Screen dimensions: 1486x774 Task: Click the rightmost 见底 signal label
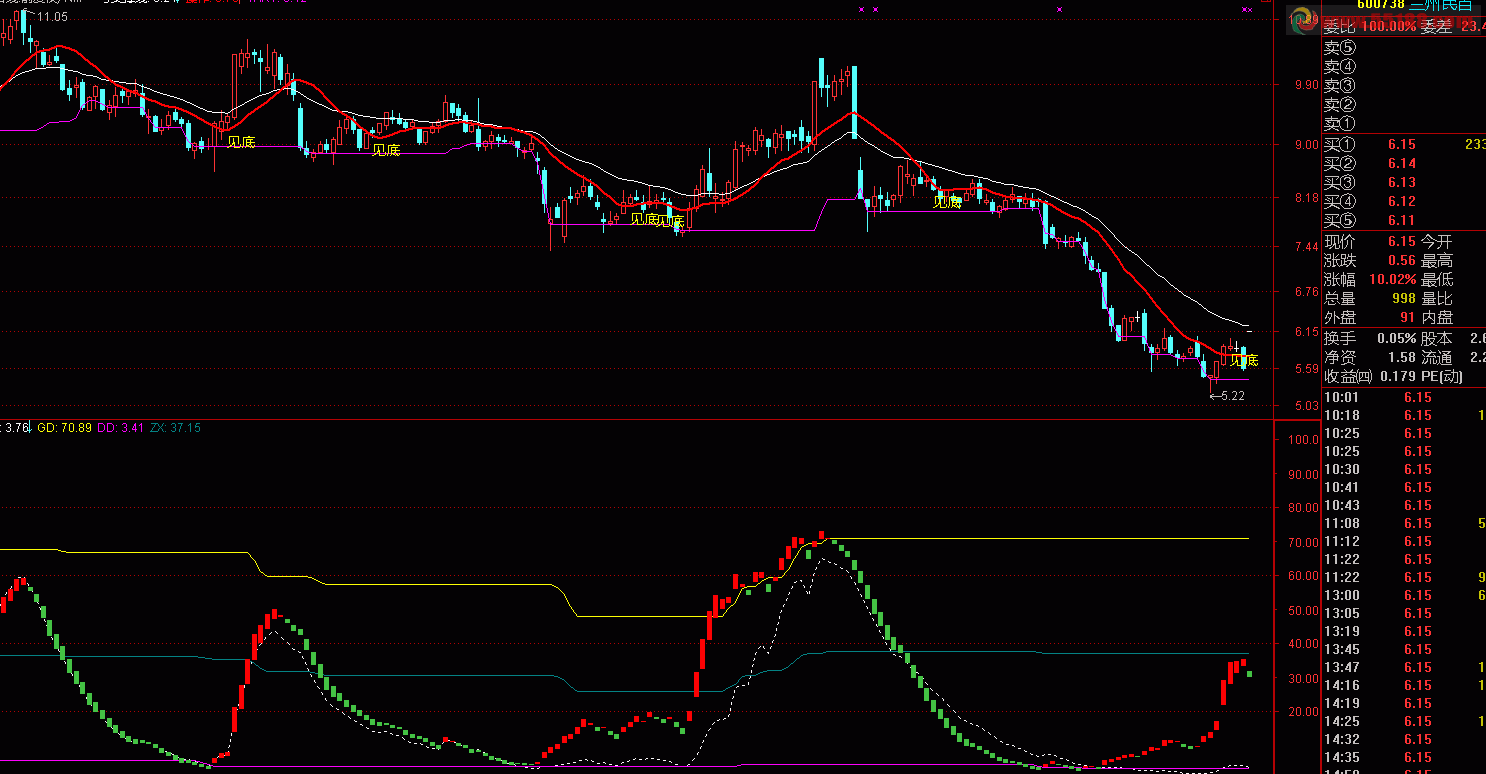1244,360
